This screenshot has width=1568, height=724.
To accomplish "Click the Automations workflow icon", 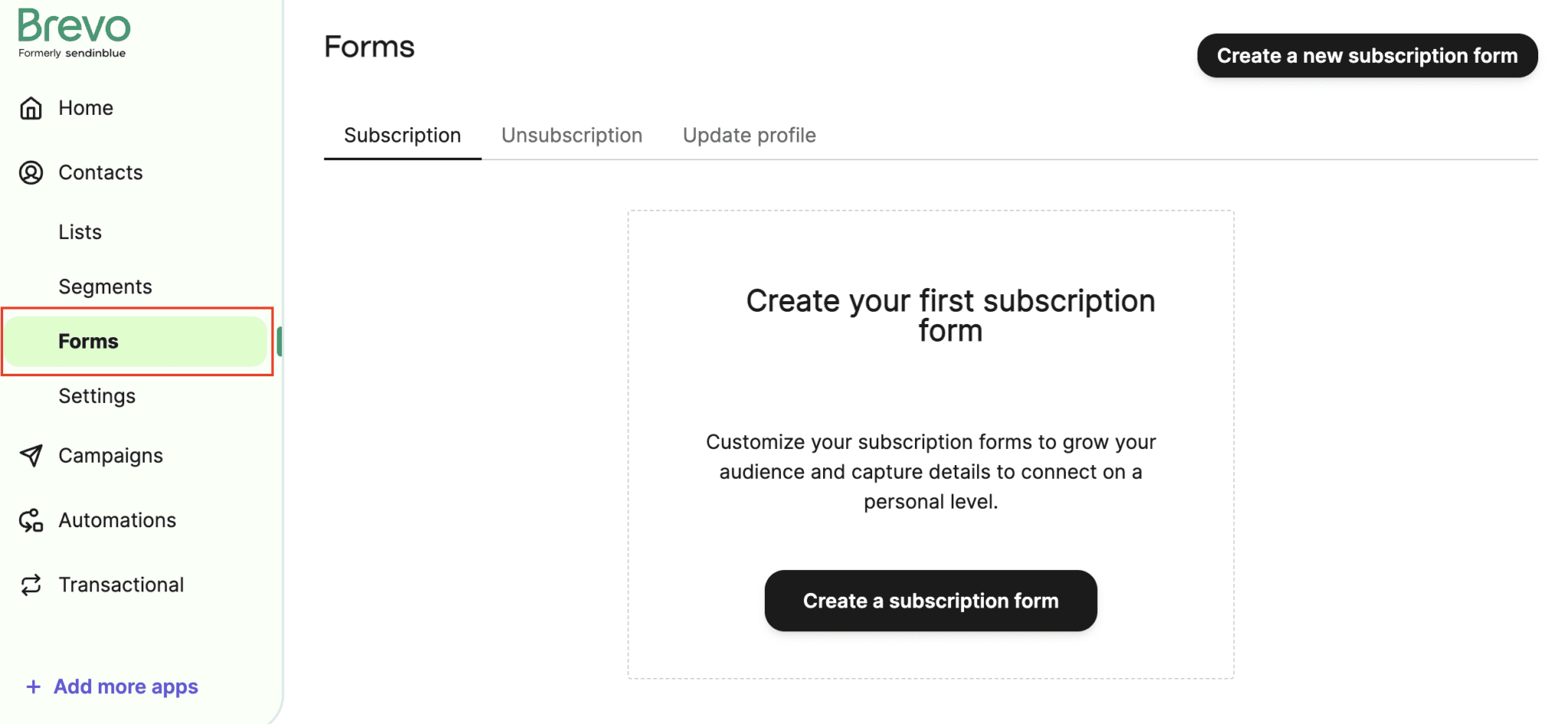I will [x=31, y=521].
